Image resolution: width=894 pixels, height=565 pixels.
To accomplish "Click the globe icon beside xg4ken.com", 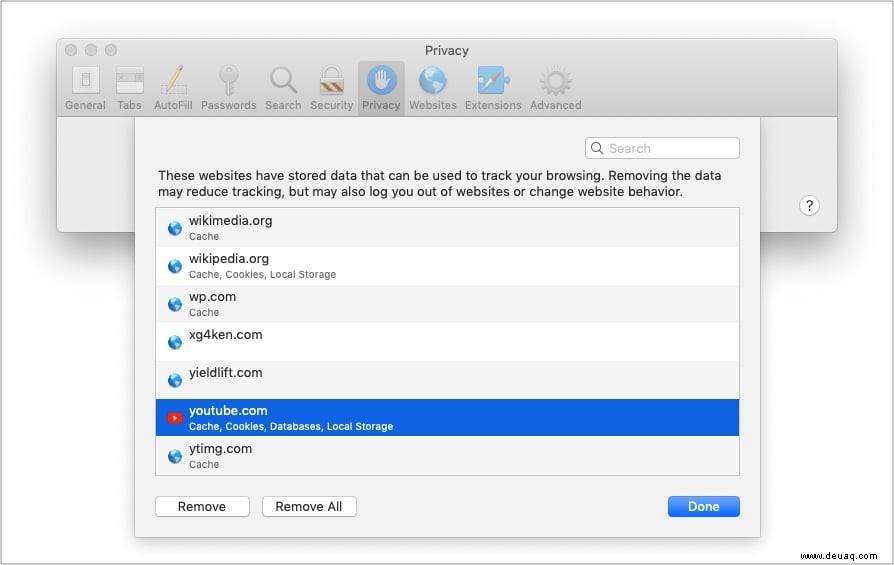I will click(x=174, y=342).
